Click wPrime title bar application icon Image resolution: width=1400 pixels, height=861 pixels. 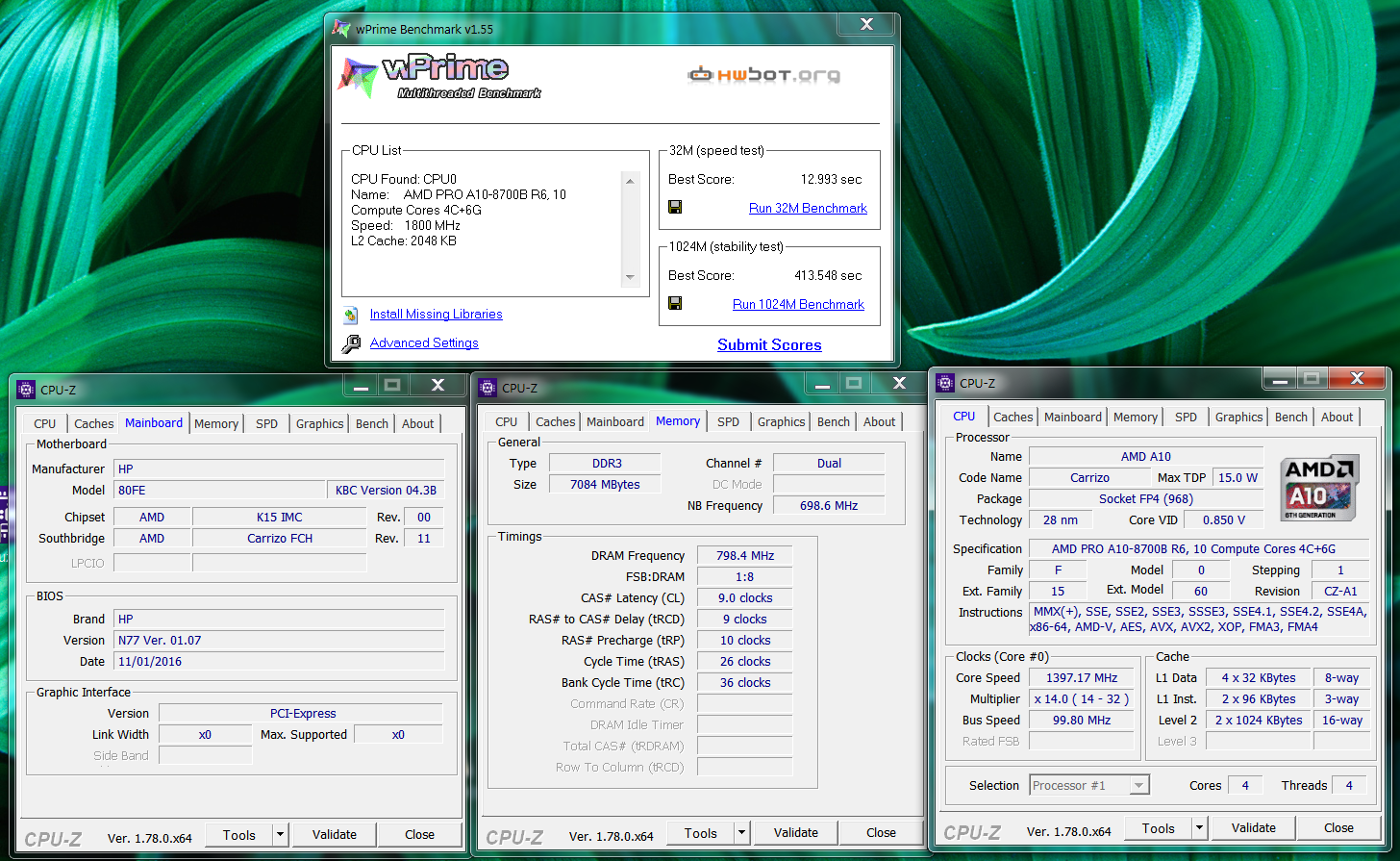(341, 29)
